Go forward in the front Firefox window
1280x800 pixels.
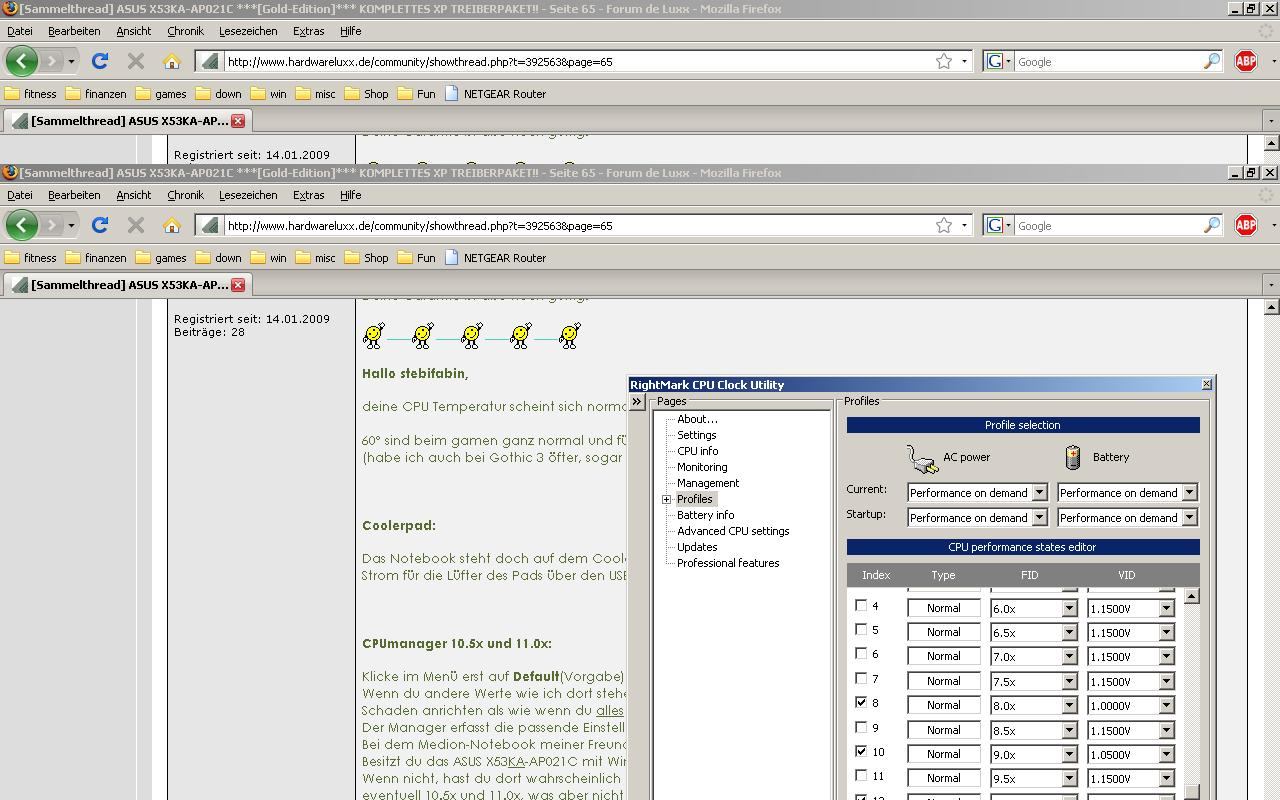point(52,225)
